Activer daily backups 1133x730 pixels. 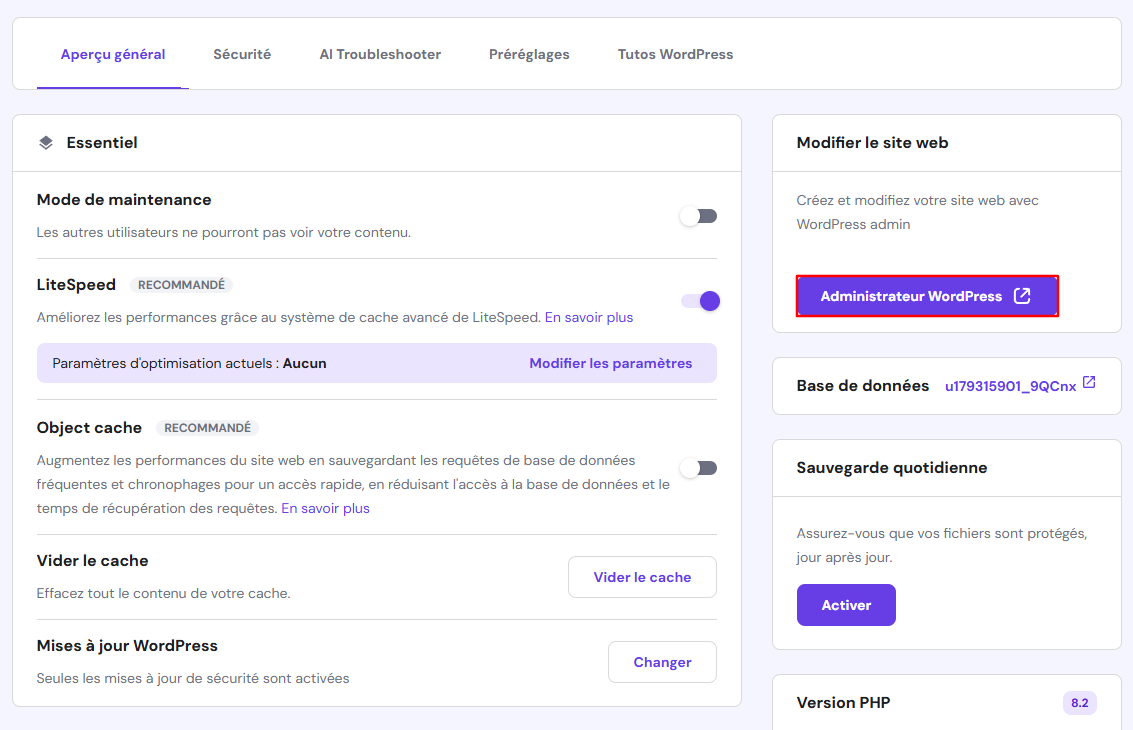(846, 605)
